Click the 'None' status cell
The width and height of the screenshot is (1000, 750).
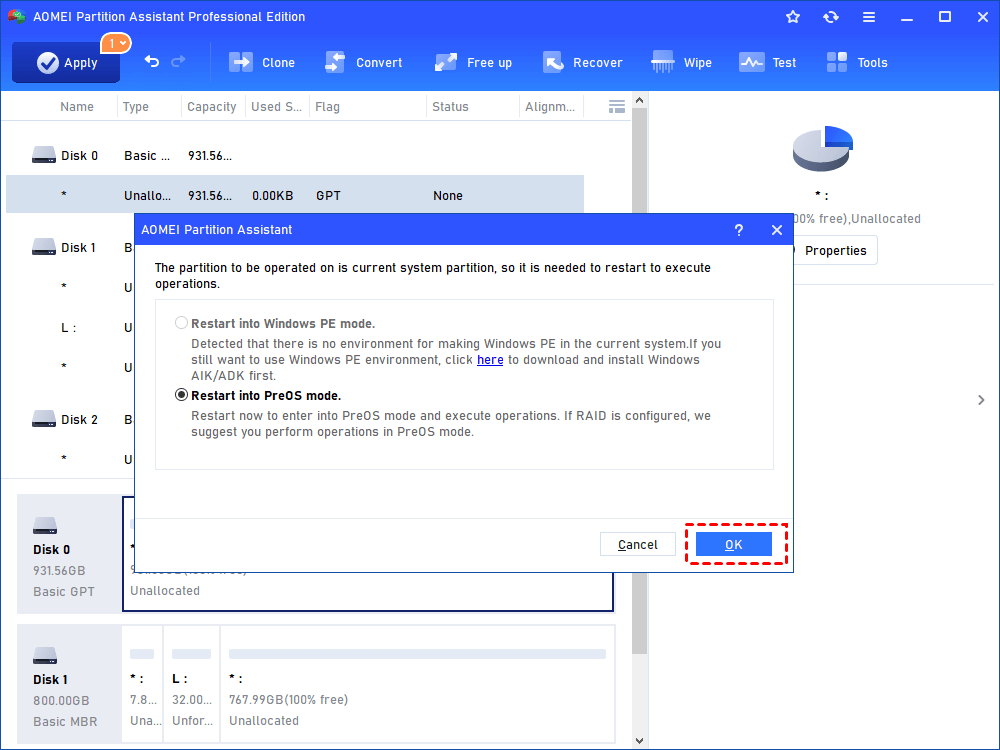click(x=448, y=196)
